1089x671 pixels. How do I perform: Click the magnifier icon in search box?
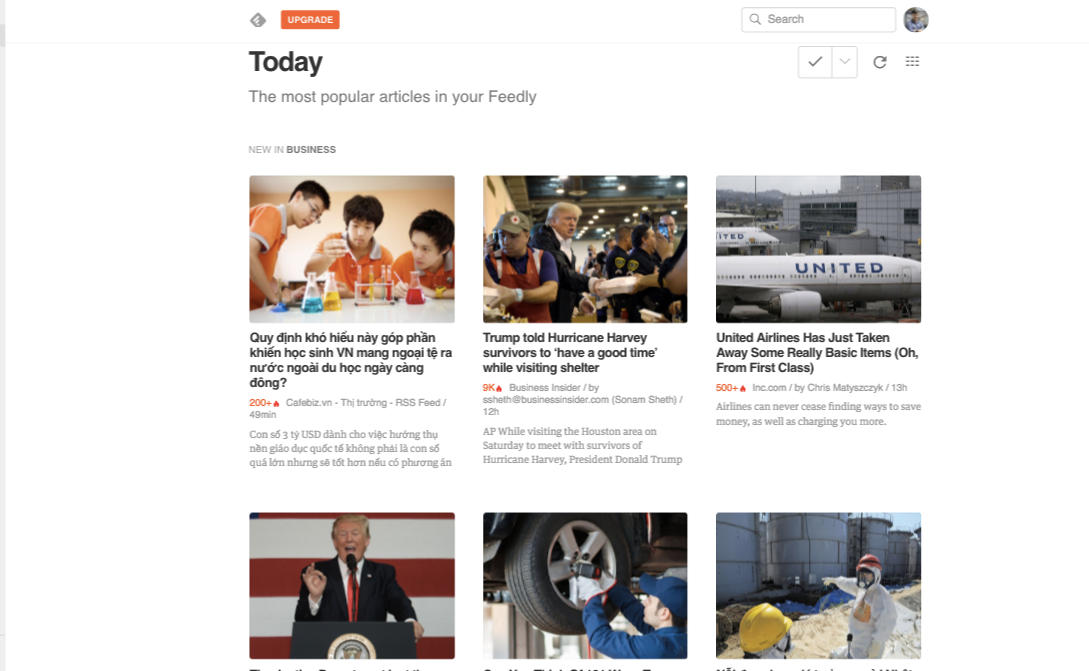click(755, 19)
